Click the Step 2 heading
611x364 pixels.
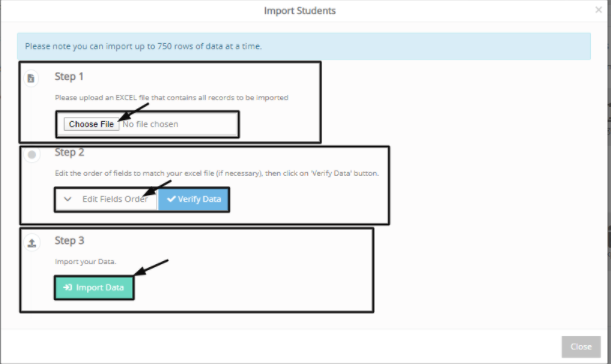[x=69, y=152]
